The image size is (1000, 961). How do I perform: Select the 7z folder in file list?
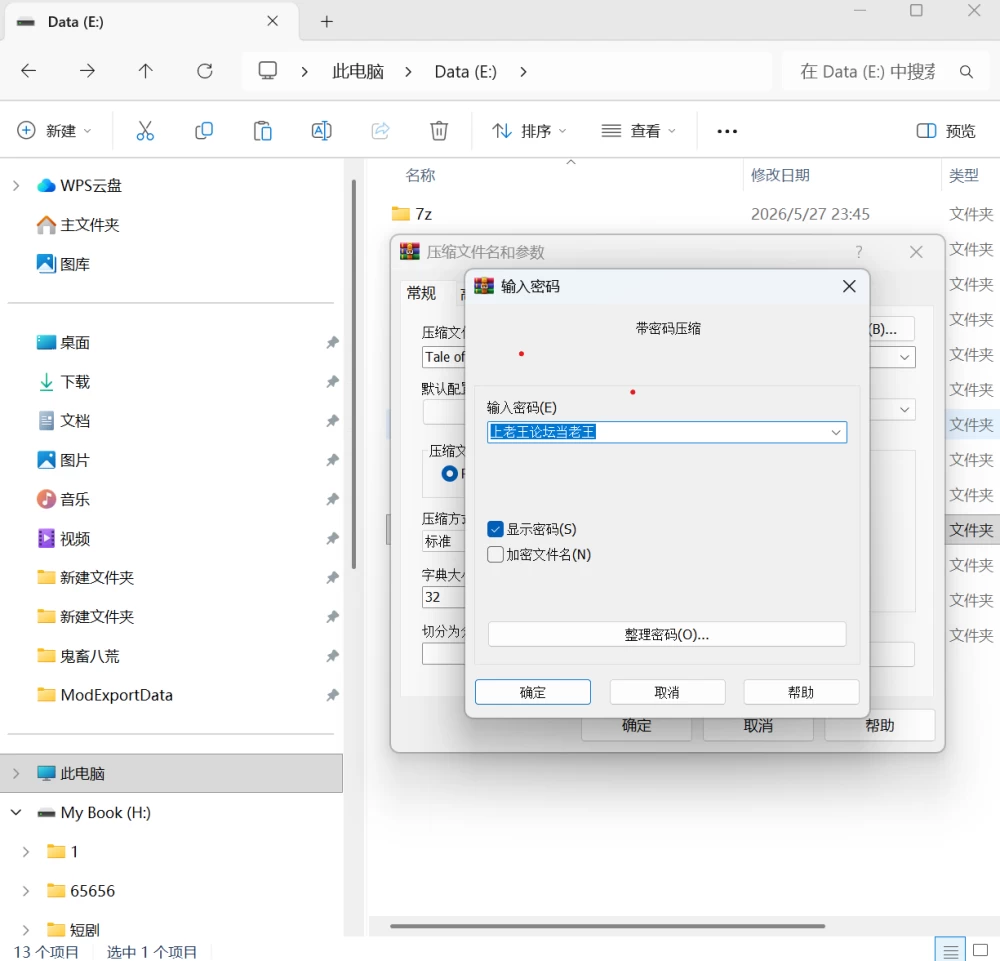point(423,214)
